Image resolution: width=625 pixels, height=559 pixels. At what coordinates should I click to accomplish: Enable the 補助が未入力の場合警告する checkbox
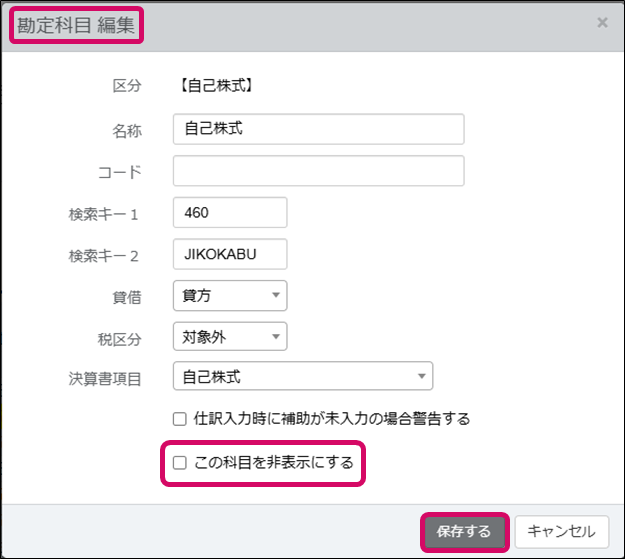(x=180, y=418)
